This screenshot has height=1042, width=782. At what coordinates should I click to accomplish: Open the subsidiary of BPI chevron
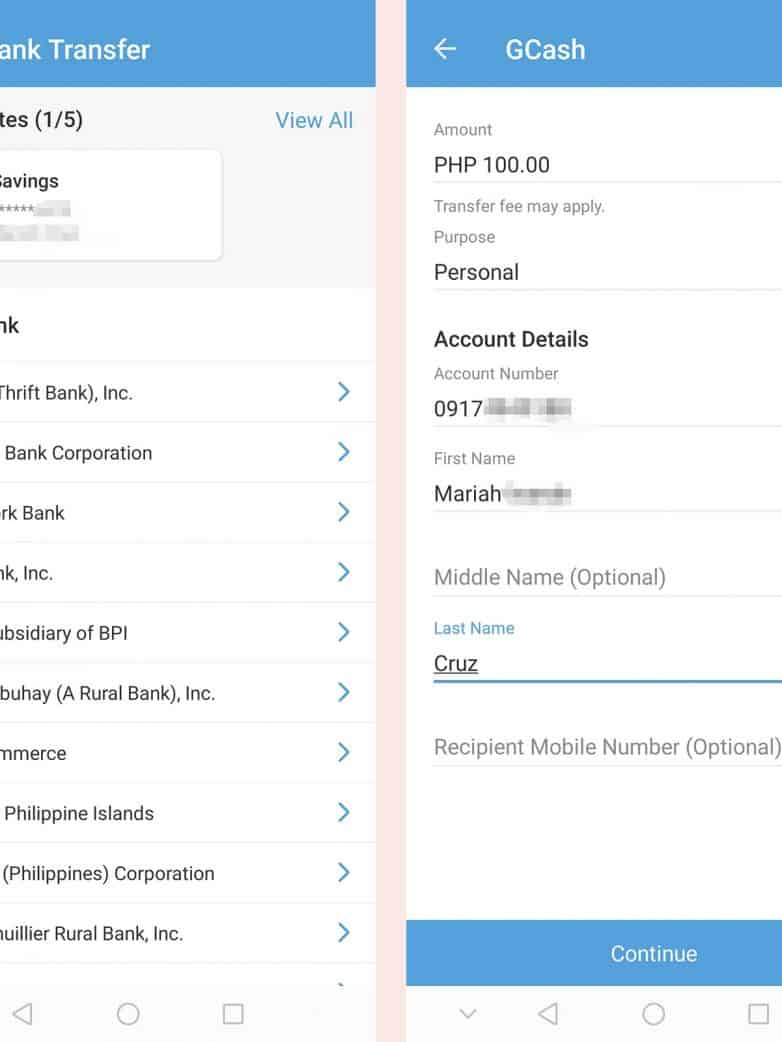343,632
